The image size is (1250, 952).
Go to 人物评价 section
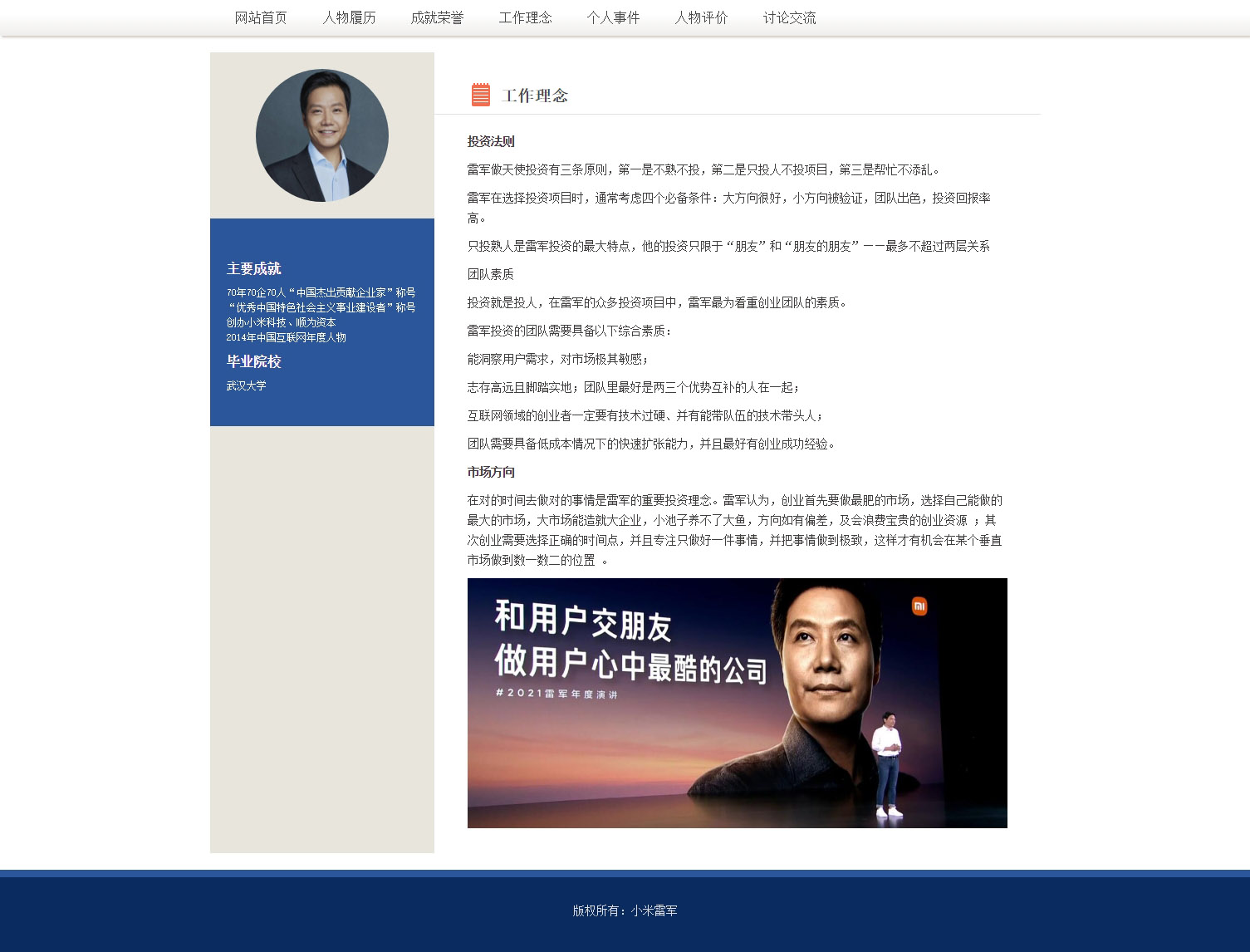701,17
